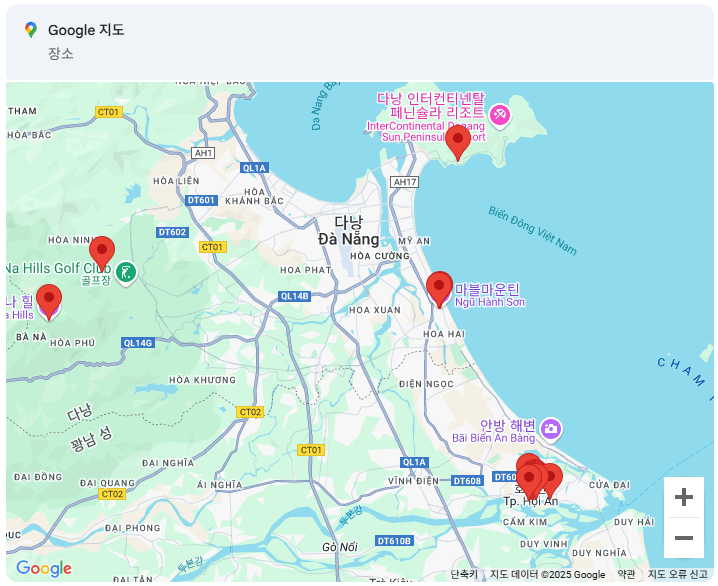The image size is (718, 586).
Task: Zoom out with the minus button
Action: tap(684, 537)
